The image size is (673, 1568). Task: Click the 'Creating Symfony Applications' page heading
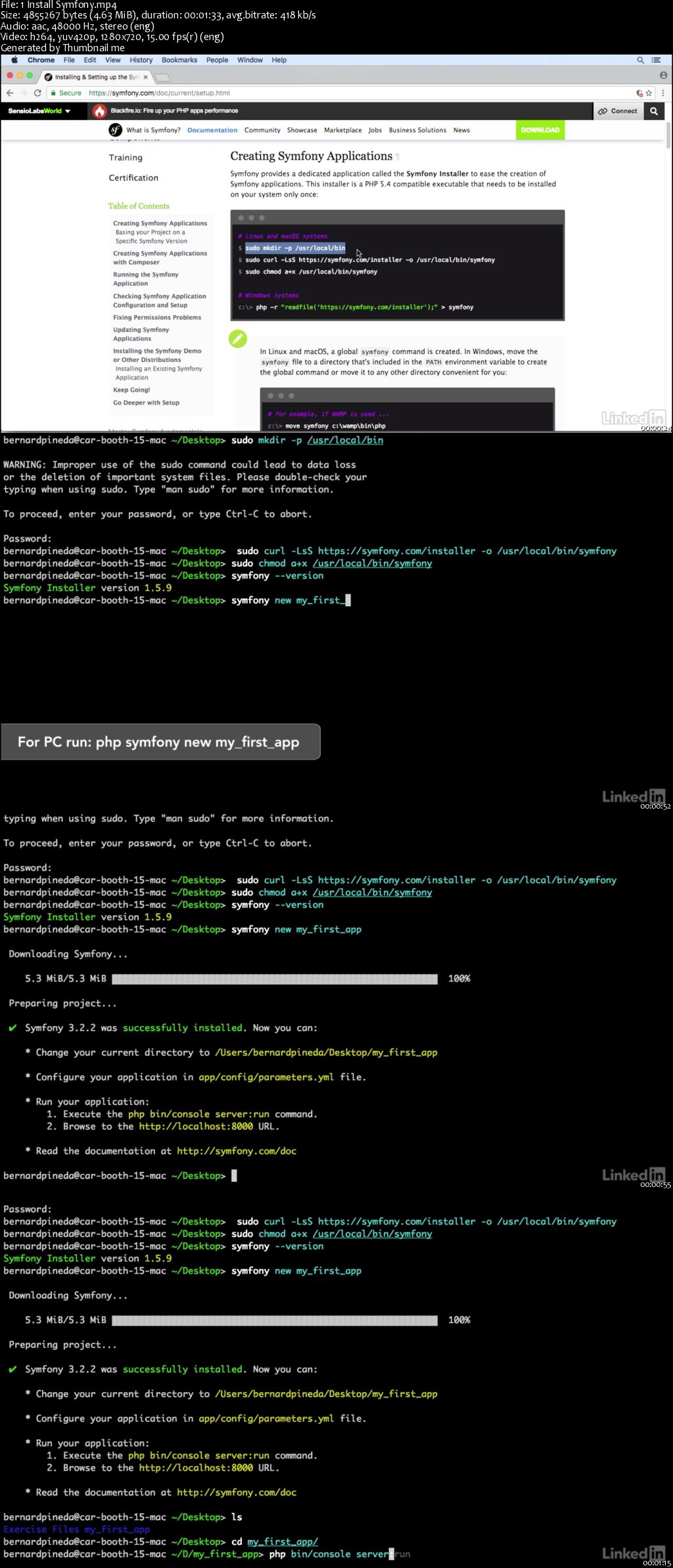[311, 156]
